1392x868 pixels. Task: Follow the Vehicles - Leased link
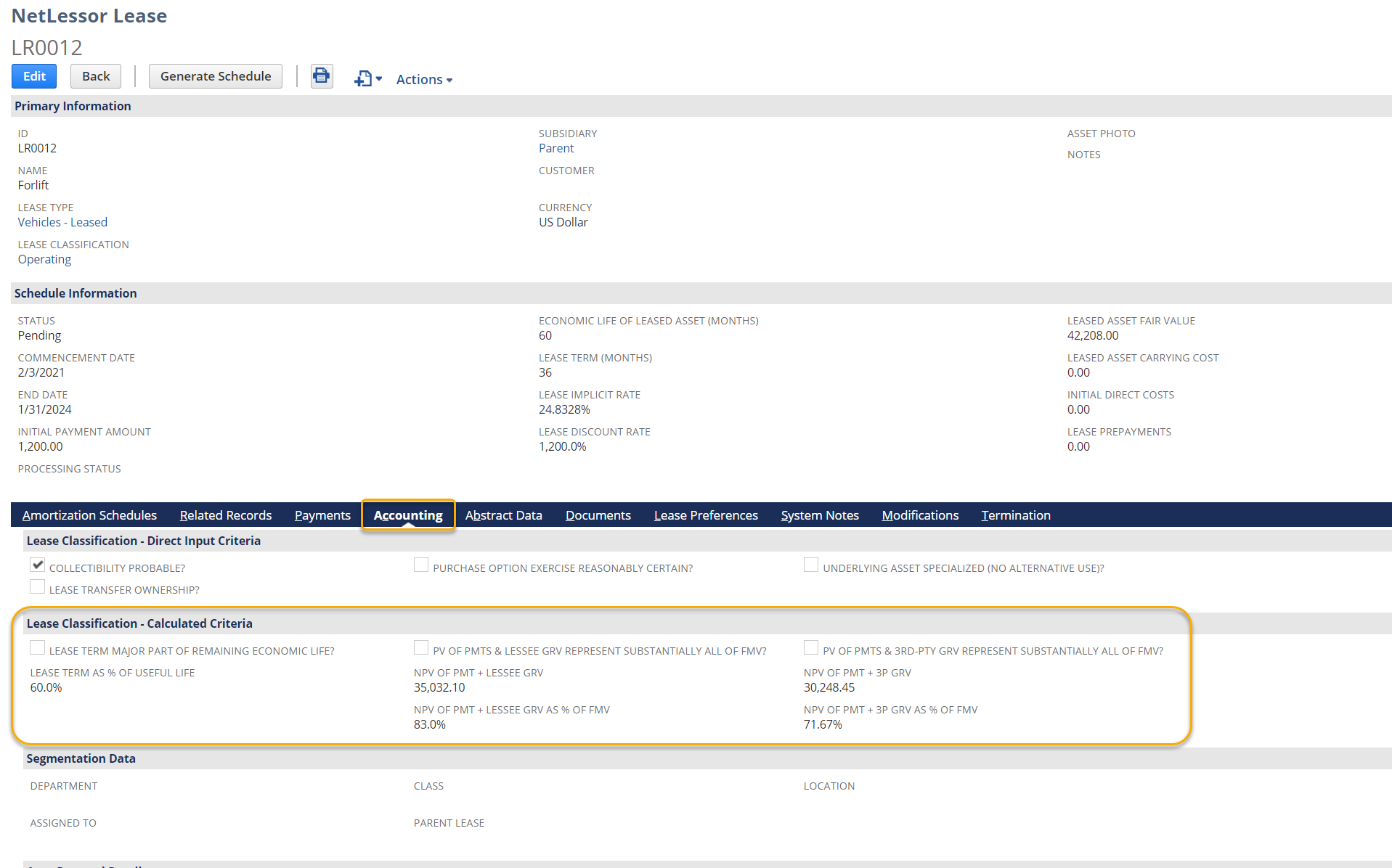(x=62, y=222)
